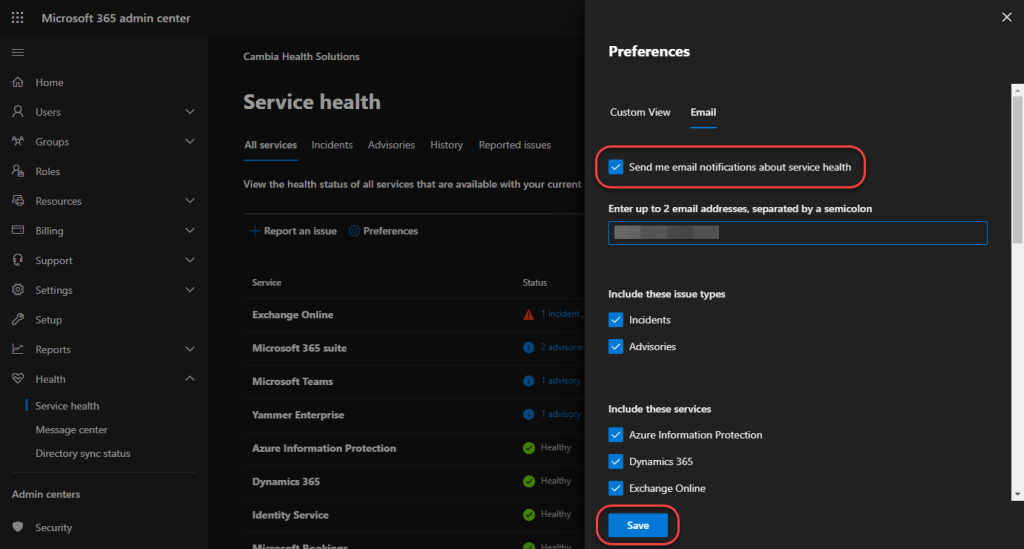This screenshot has height=549, width=1024.
Task: Uncheck Send me email notifications checkbox
Action: (x=616, y=167)
